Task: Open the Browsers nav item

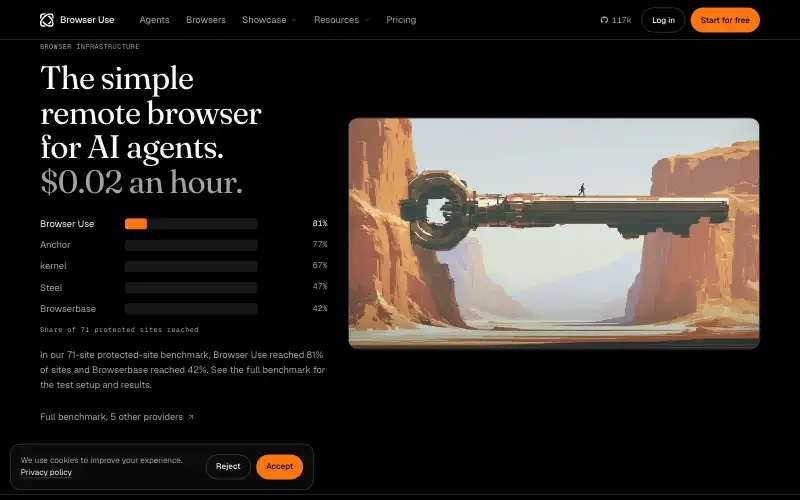Action: click(206, 20)
